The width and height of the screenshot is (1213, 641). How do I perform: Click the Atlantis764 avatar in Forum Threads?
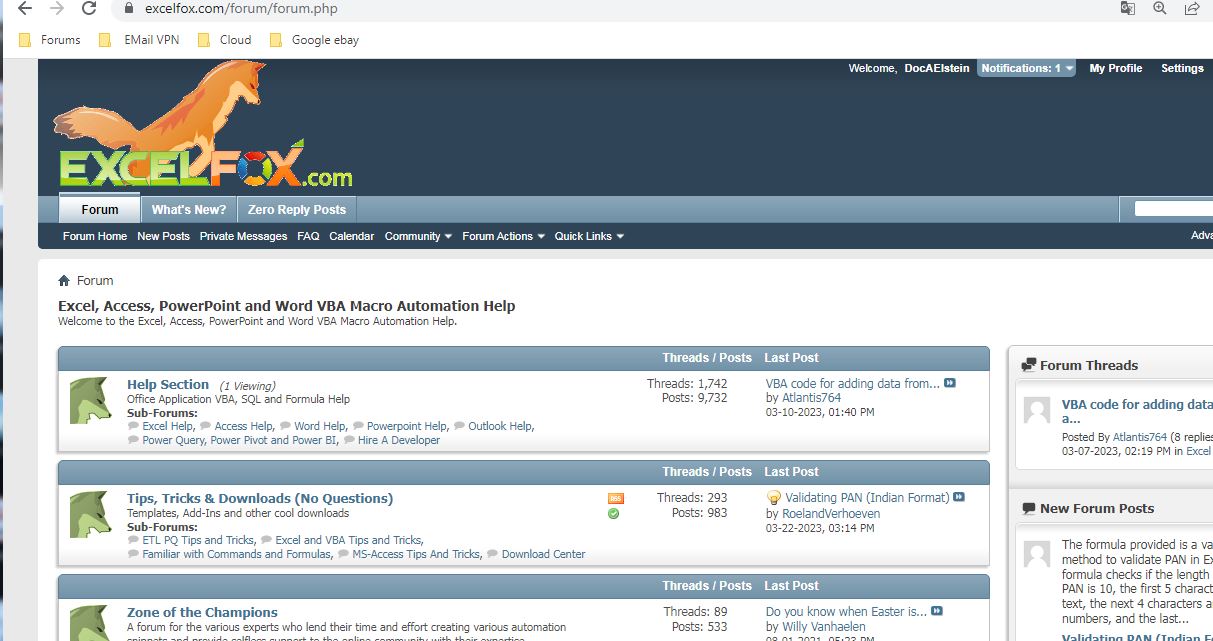(x=1035, y=409)
